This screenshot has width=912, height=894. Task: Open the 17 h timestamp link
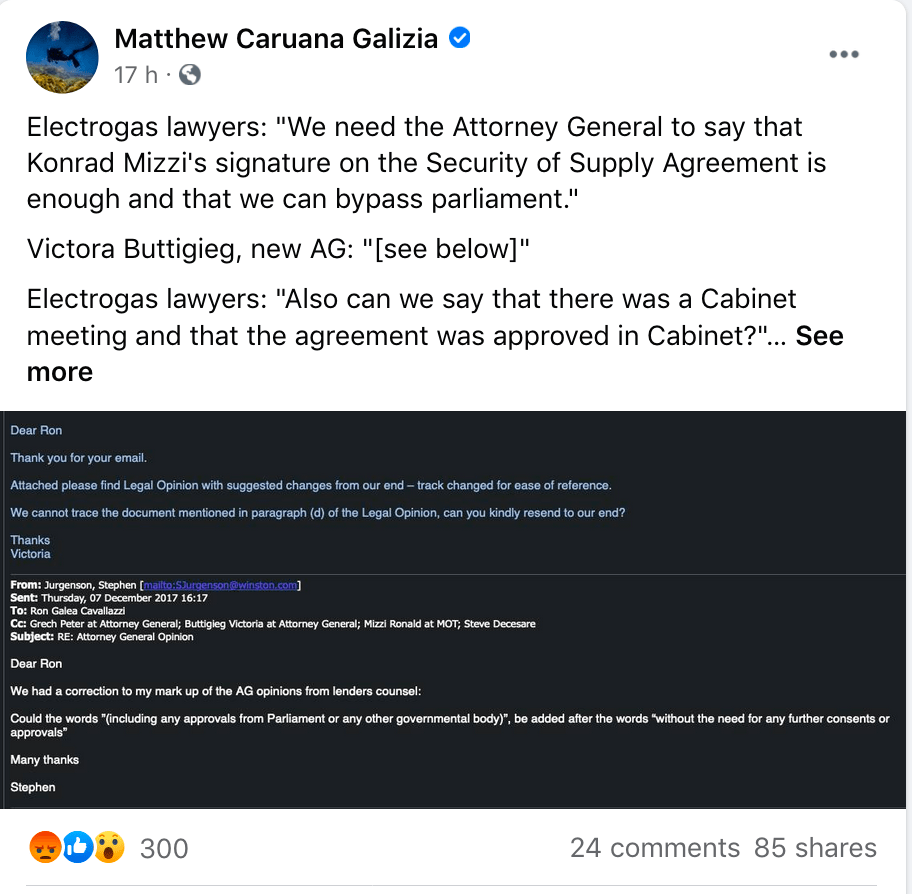pos(136,75)
